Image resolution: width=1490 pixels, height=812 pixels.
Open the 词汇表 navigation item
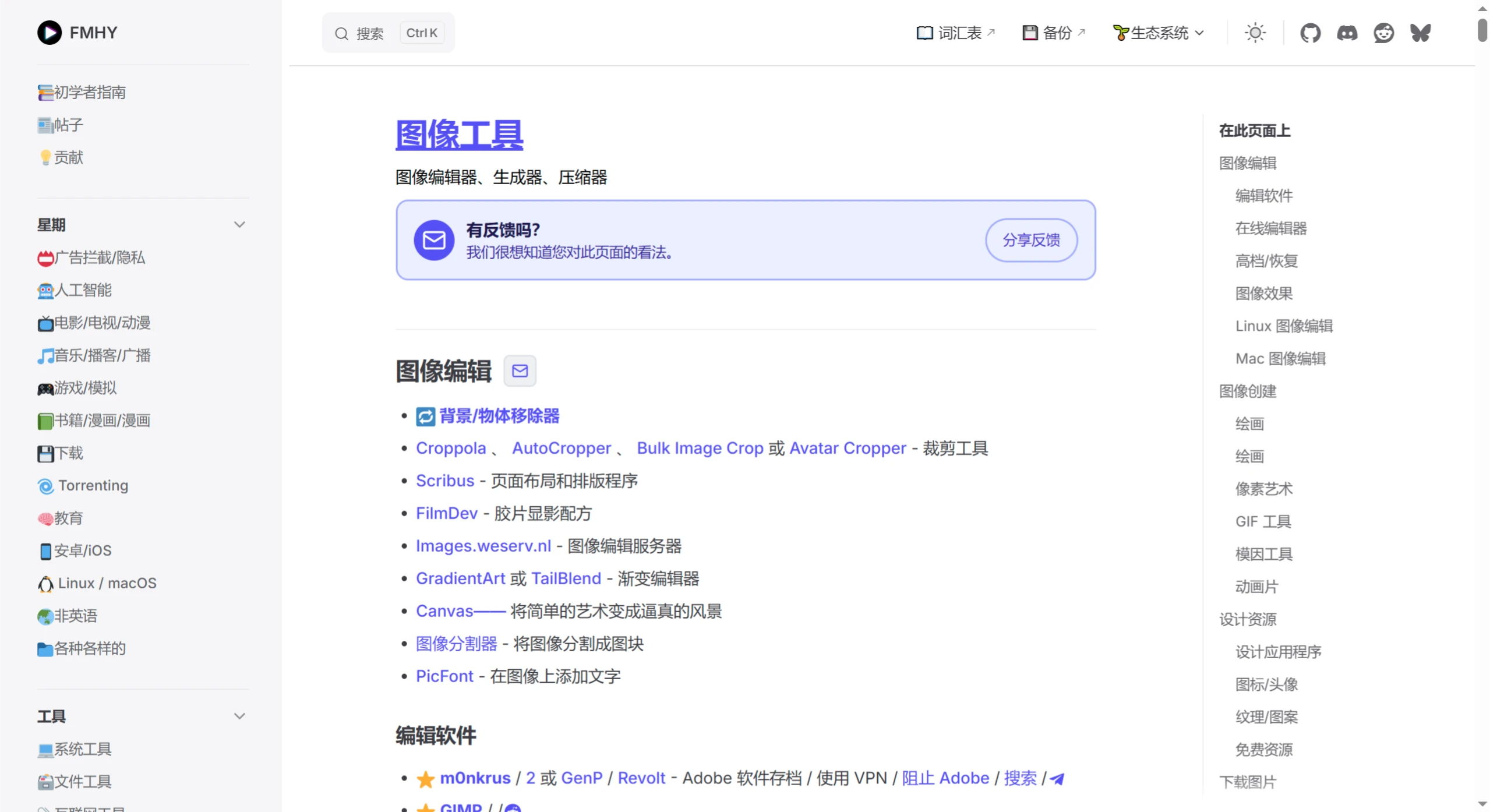[x=955, y=32]
